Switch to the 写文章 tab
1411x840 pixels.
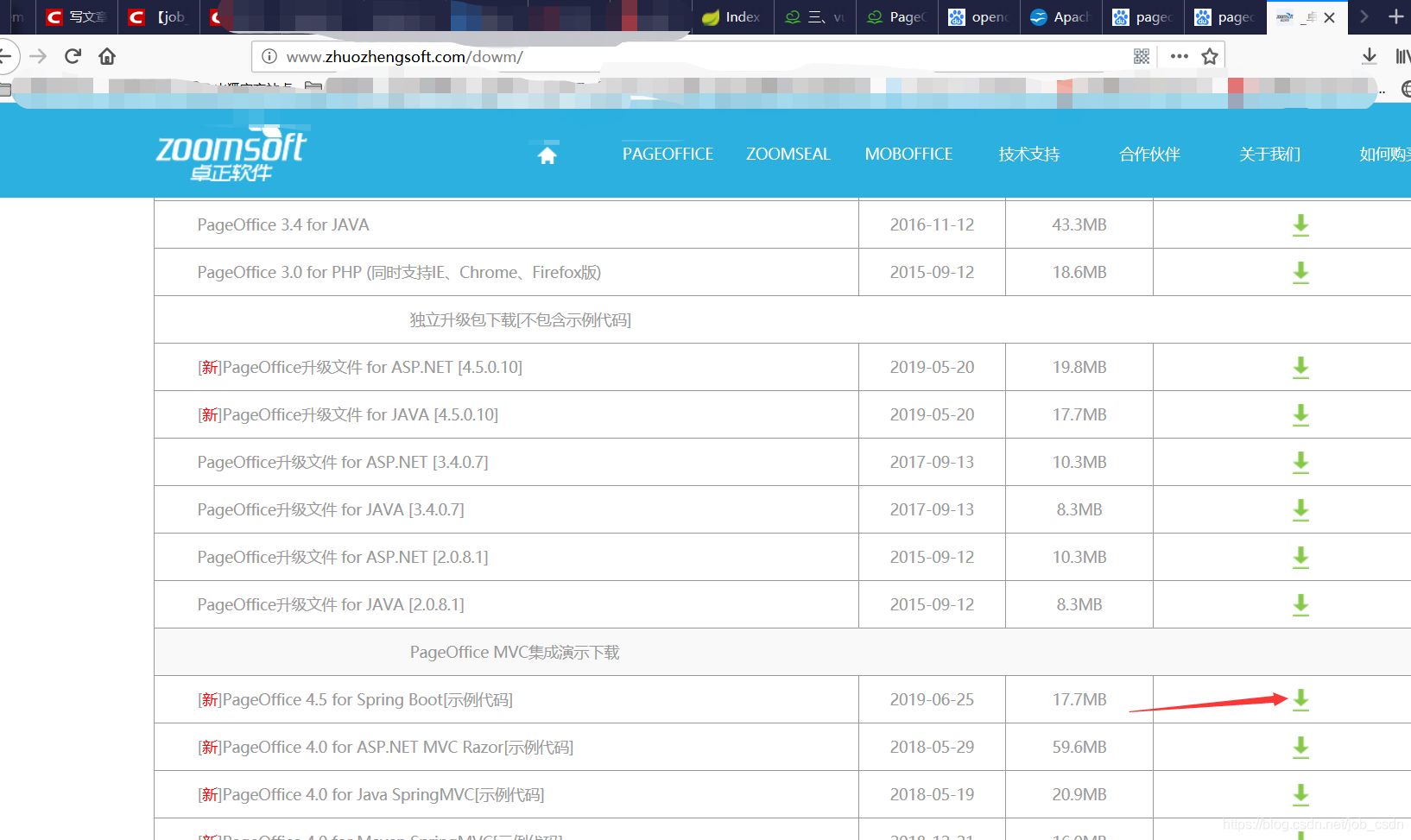coord(76,17)
